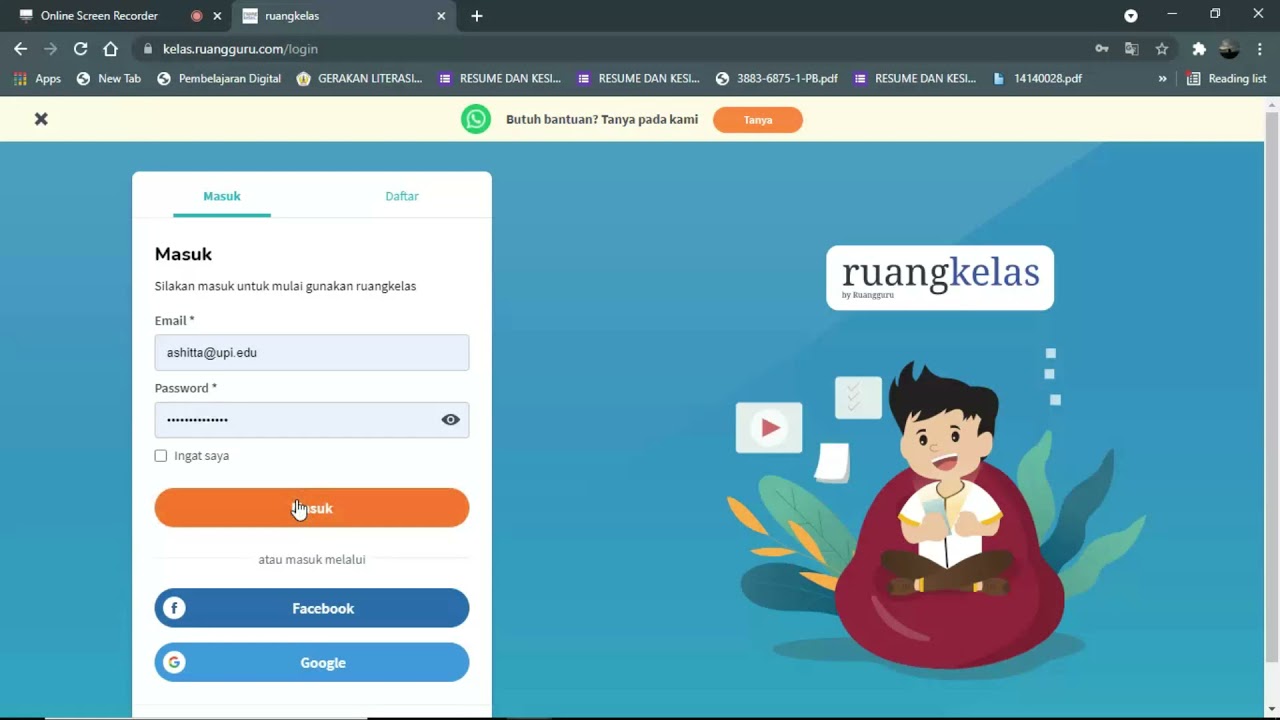This screenshot has width=1280, height=720.
Task: Click the address bar URL
Action: (x=240, y=49)
